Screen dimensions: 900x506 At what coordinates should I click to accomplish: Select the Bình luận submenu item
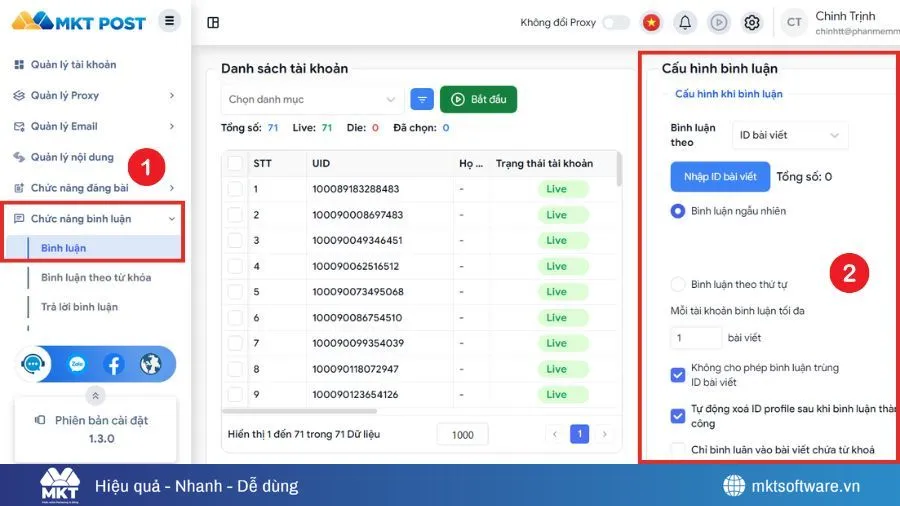tap(94, 248)
